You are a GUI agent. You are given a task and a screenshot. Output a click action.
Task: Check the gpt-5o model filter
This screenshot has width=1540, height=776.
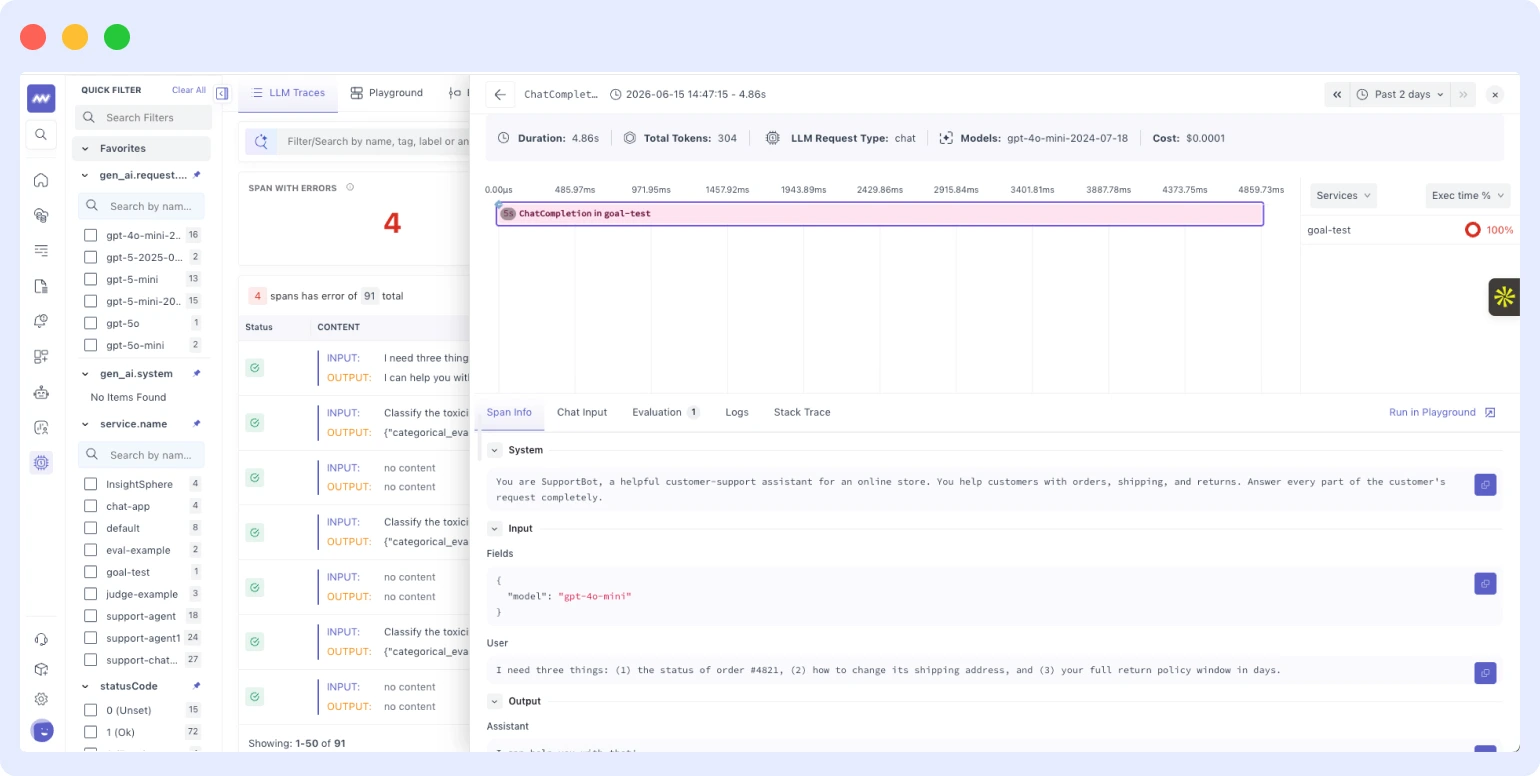pos(91,323)
